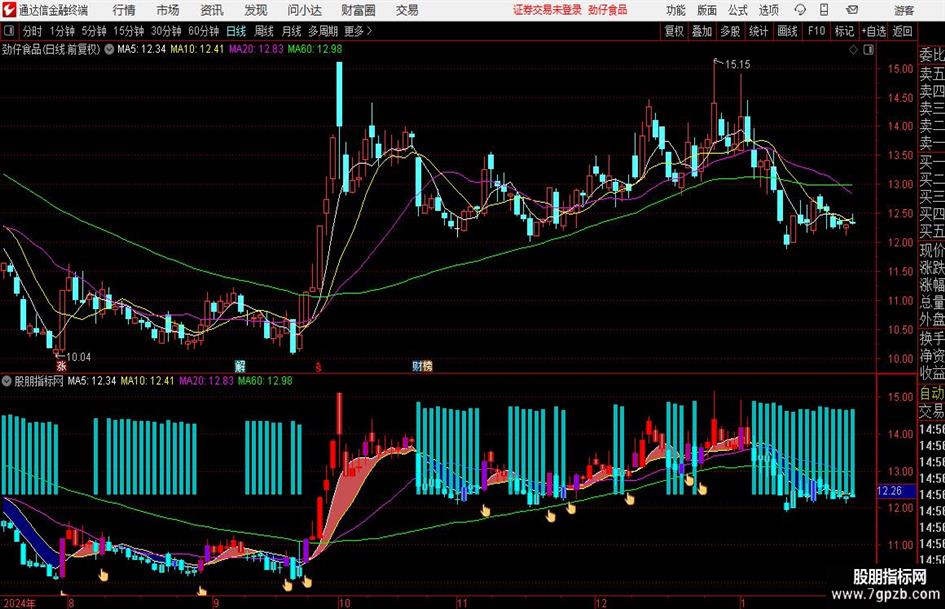This screenshot has width=945, height=609.
Task: Open the 财富圈 menu
Action: tap(358, 10)
